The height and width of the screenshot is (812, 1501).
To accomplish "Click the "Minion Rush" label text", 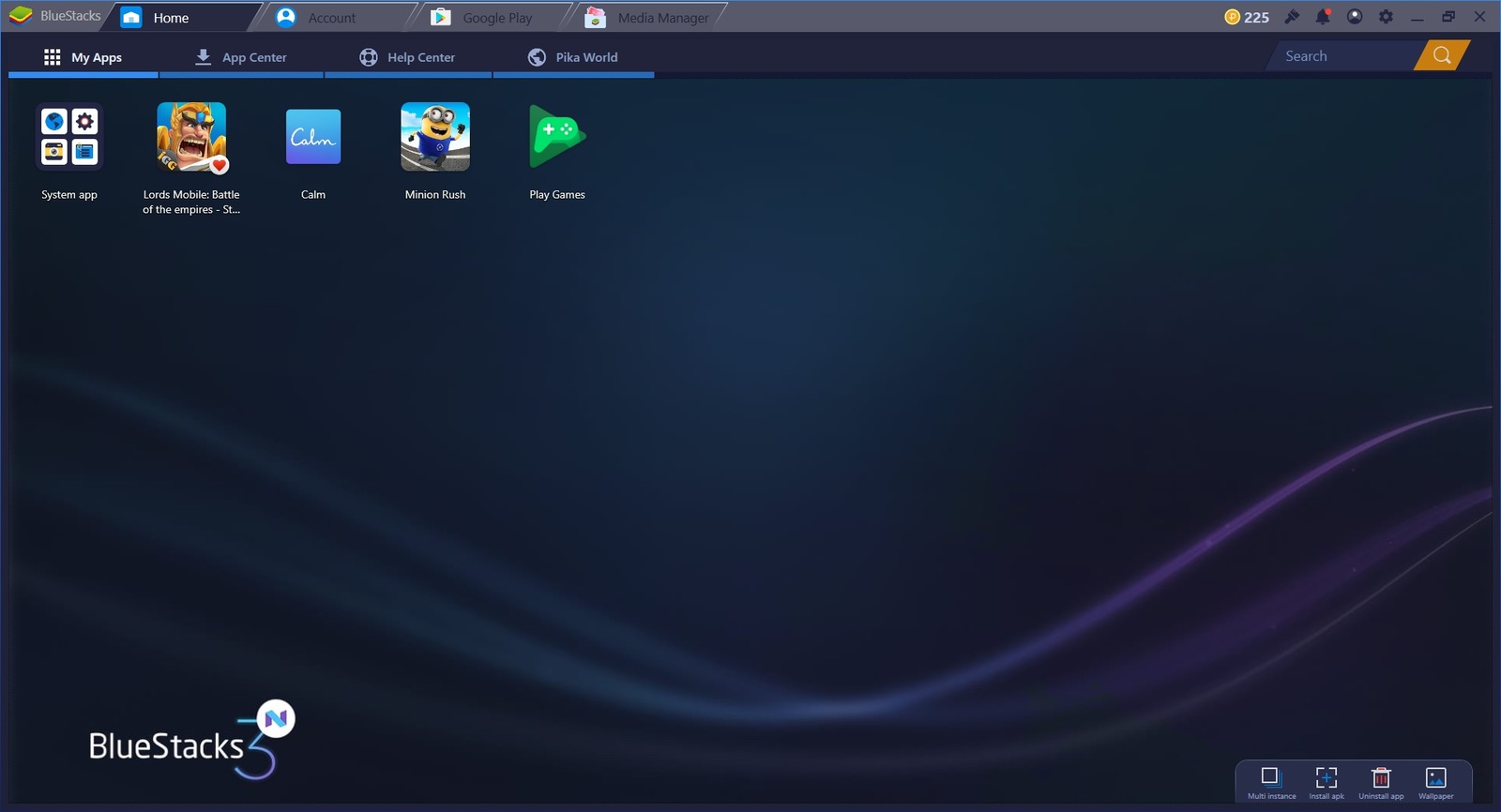I will pyautogui.click(x=435, y=194).
